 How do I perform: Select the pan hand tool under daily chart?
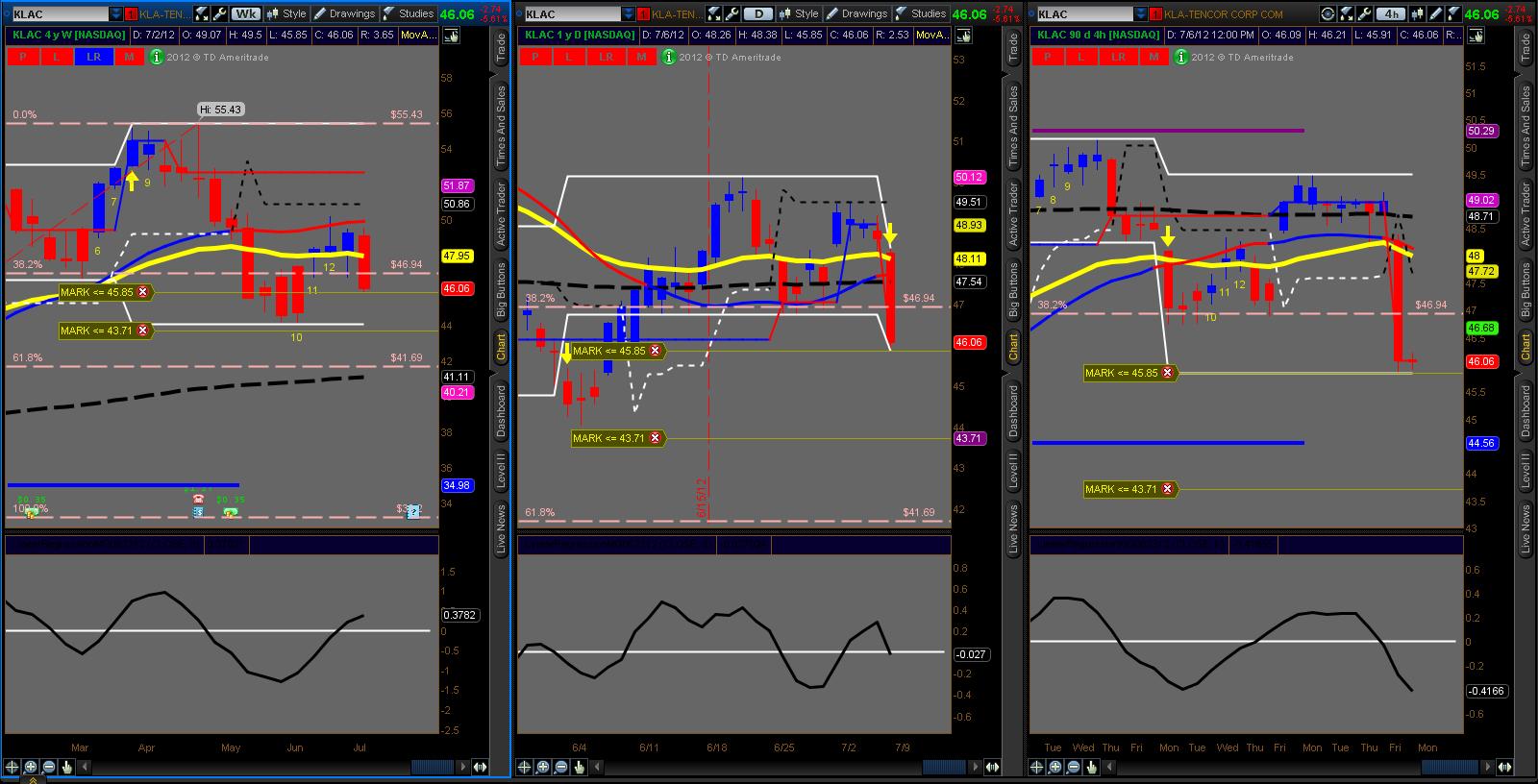(x=580, y=767)
